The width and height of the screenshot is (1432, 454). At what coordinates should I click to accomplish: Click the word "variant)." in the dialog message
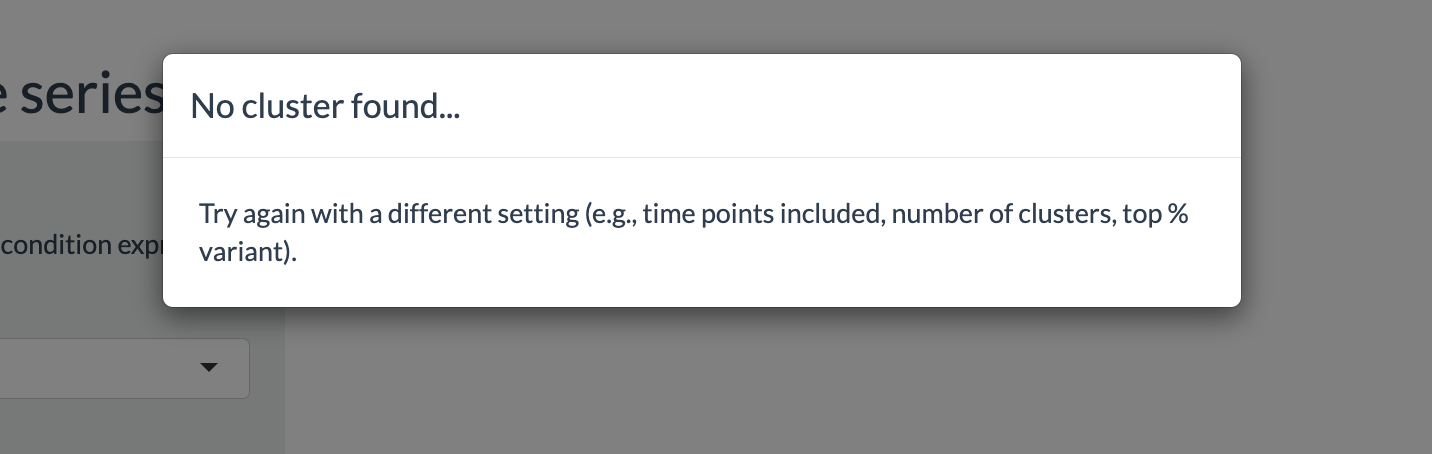pyautogui.click(x=248, y=251)
